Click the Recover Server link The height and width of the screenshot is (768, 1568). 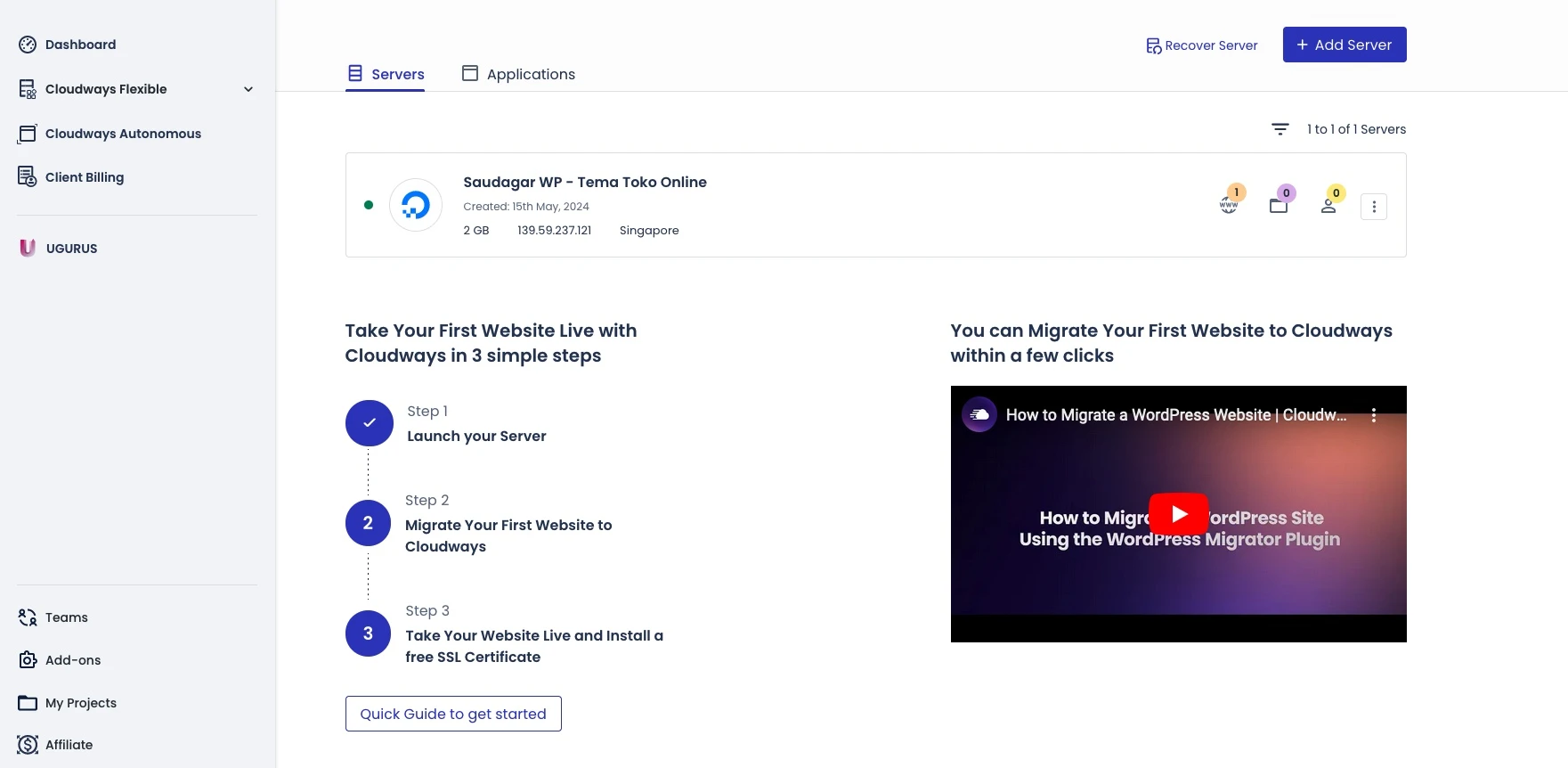1202,45
